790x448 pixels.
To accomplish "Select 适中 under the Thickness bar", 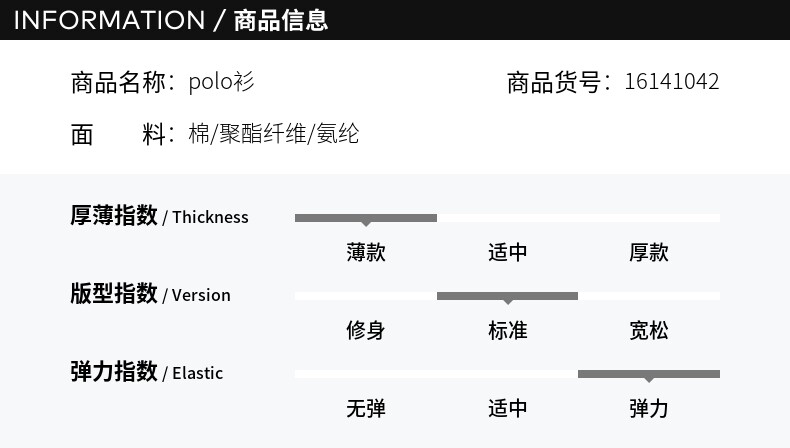I will 507,252.
